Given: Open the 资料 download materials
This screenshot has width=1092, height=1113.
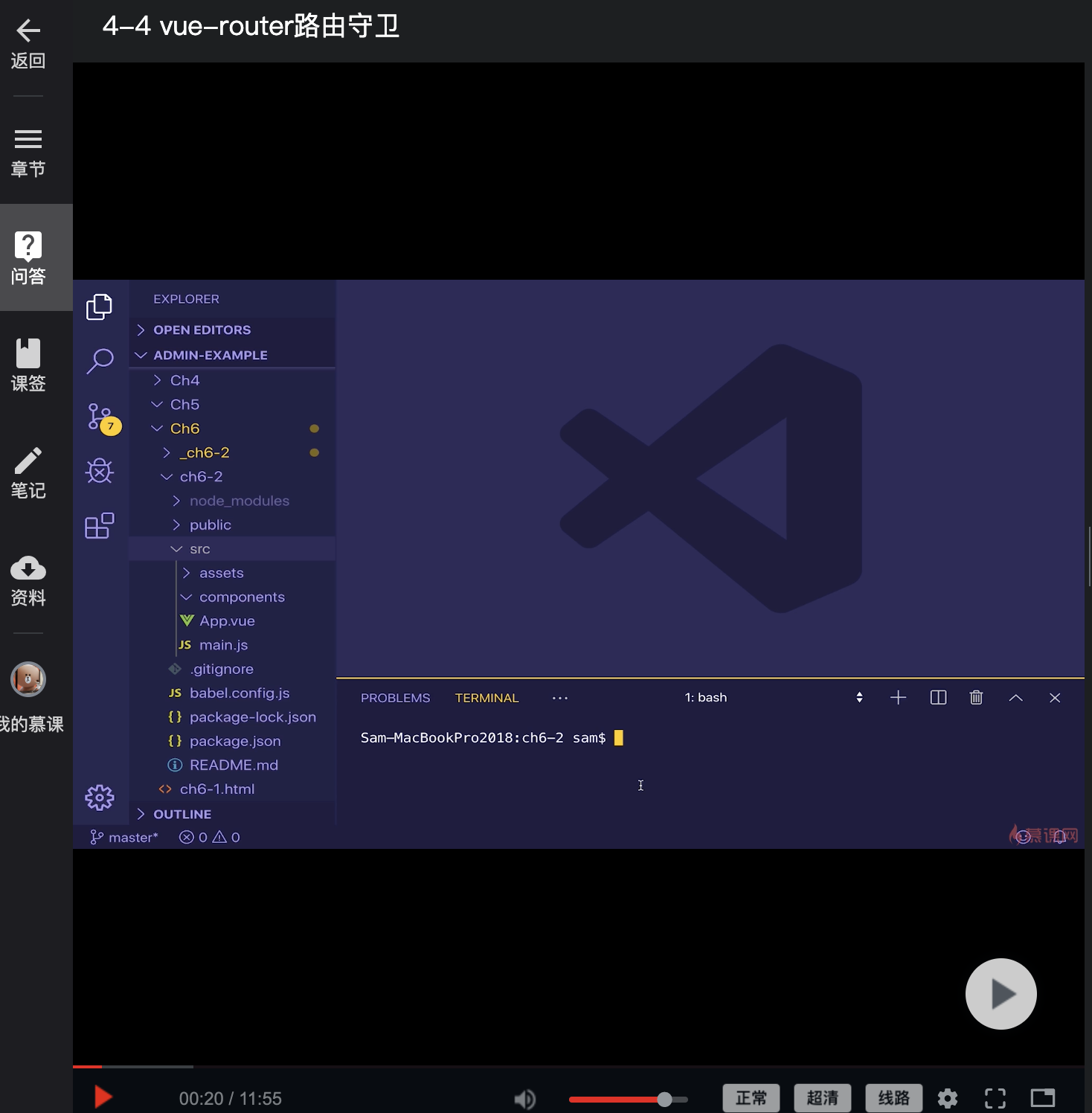Looking at the screenshot, I should (x=28, y=580).
